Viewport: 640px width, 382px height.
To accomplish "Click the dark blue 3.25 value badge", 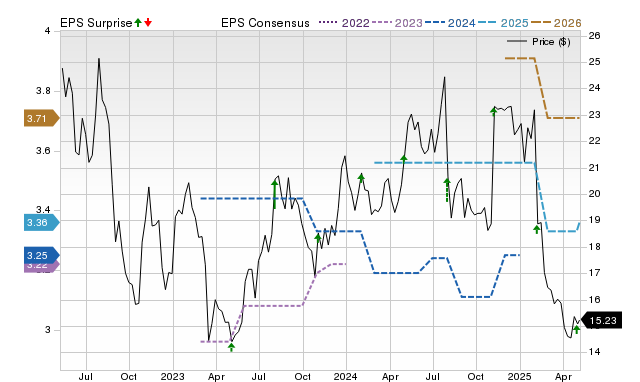I will 41,255.
